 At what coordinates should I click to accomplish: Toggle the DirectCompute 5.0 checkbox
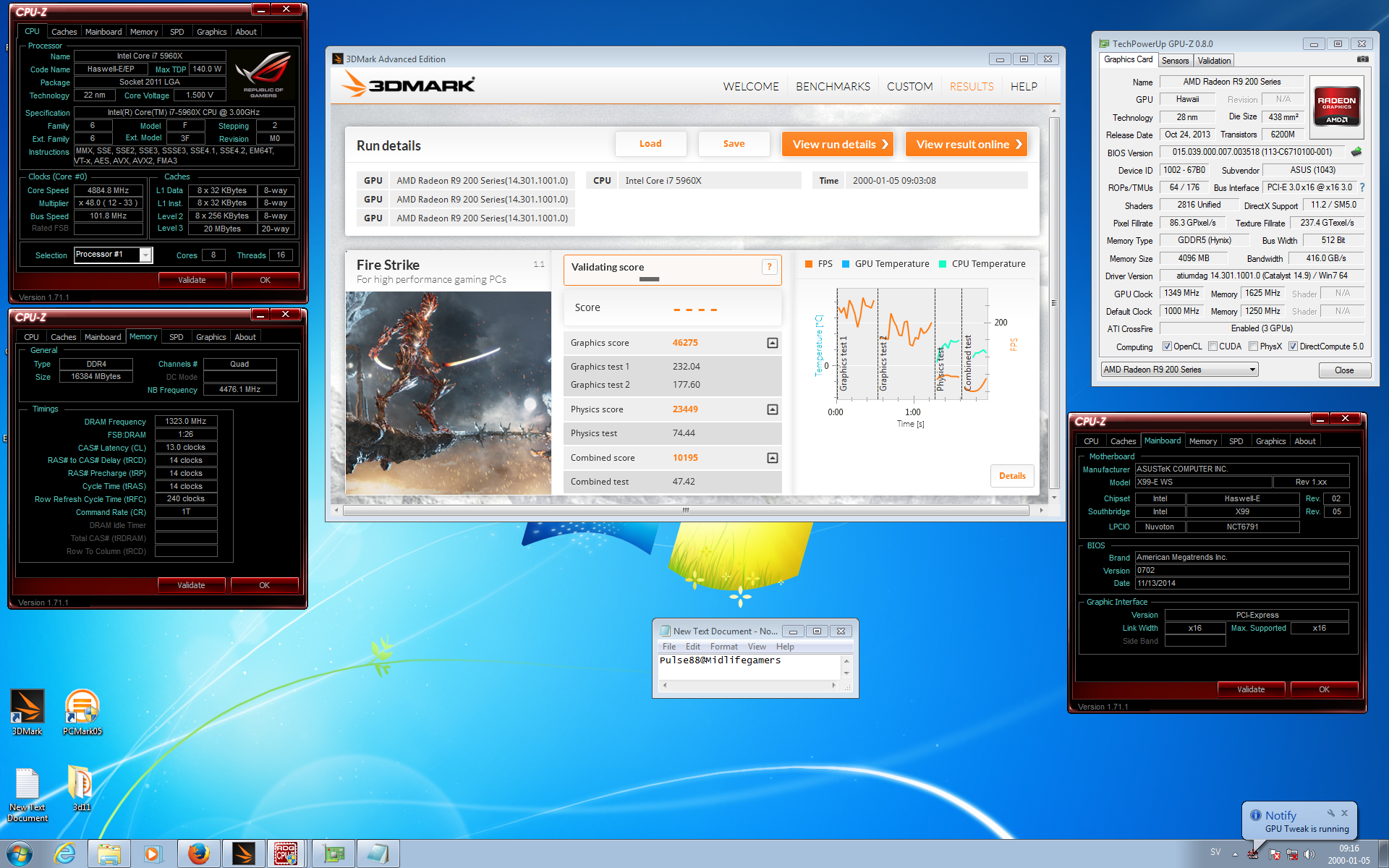pos(1293,346)
